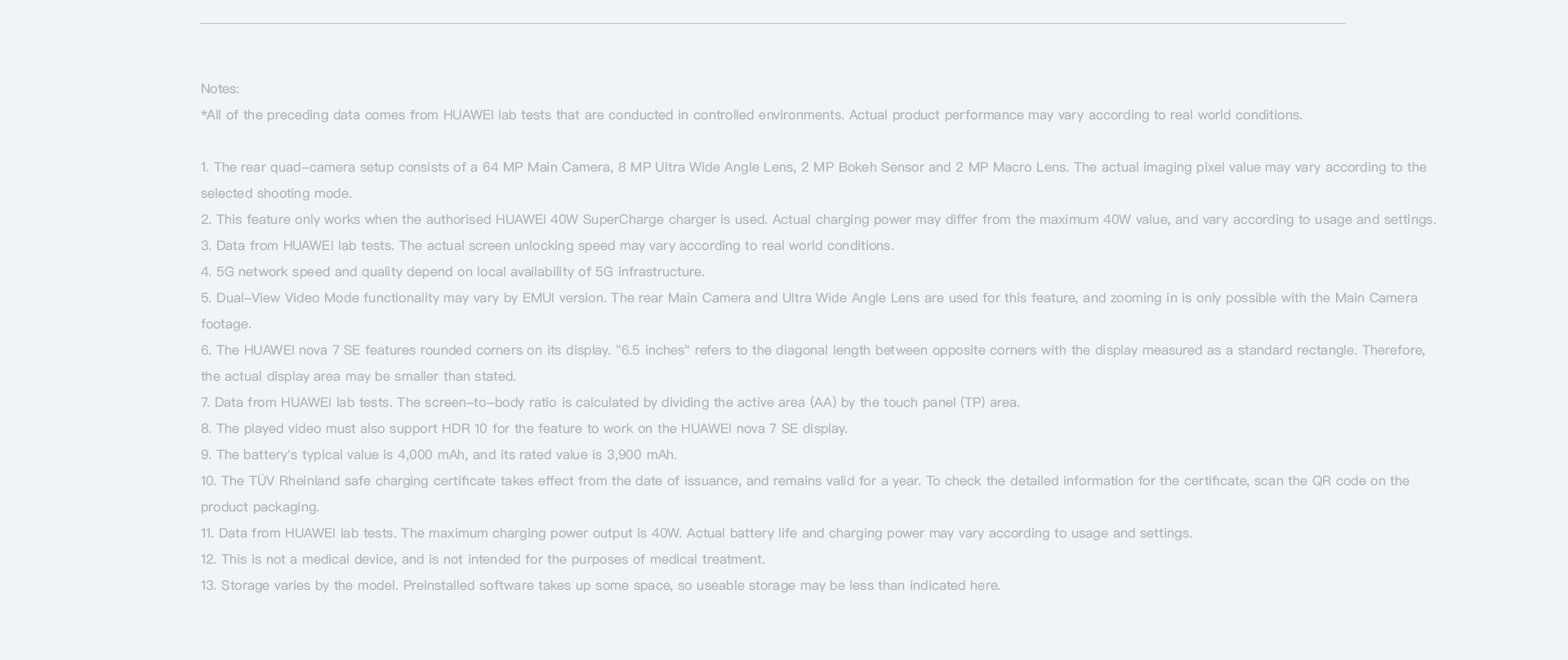Click note 1 about rear quad-camera setup
Viewport: 1568px width, 660px height.
813,180
